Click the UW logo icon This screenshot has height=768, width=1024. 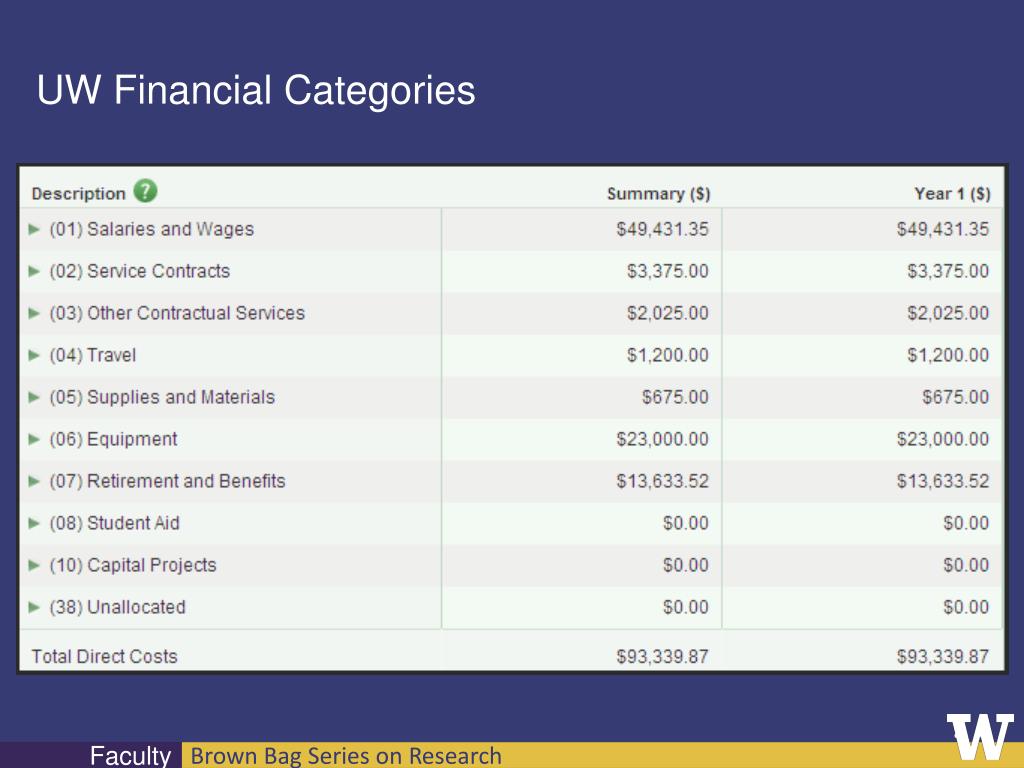[980, 737]
